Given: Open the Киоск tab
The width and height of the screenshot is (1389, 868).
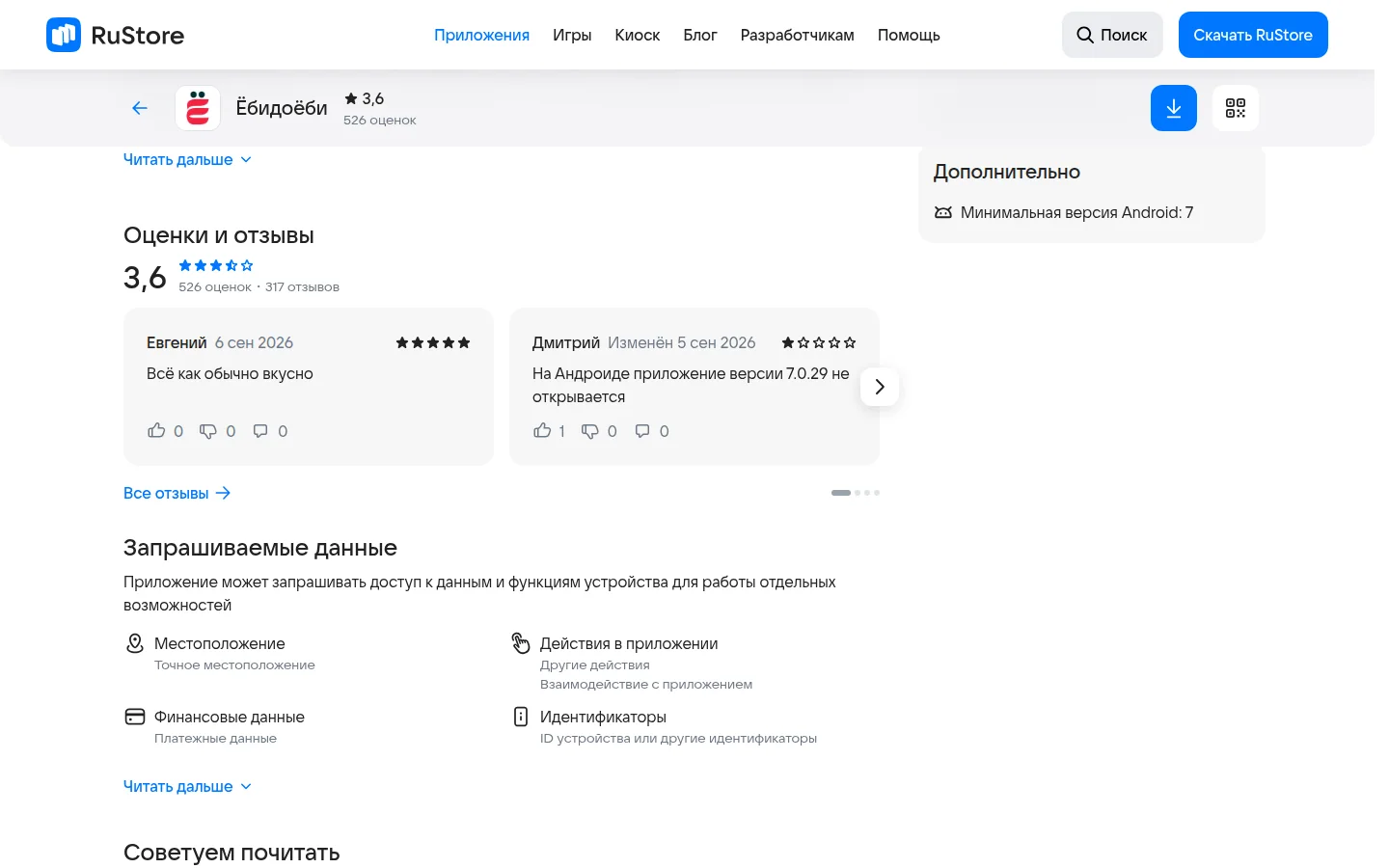Looking at the screenshot, I should coord(638,35).
